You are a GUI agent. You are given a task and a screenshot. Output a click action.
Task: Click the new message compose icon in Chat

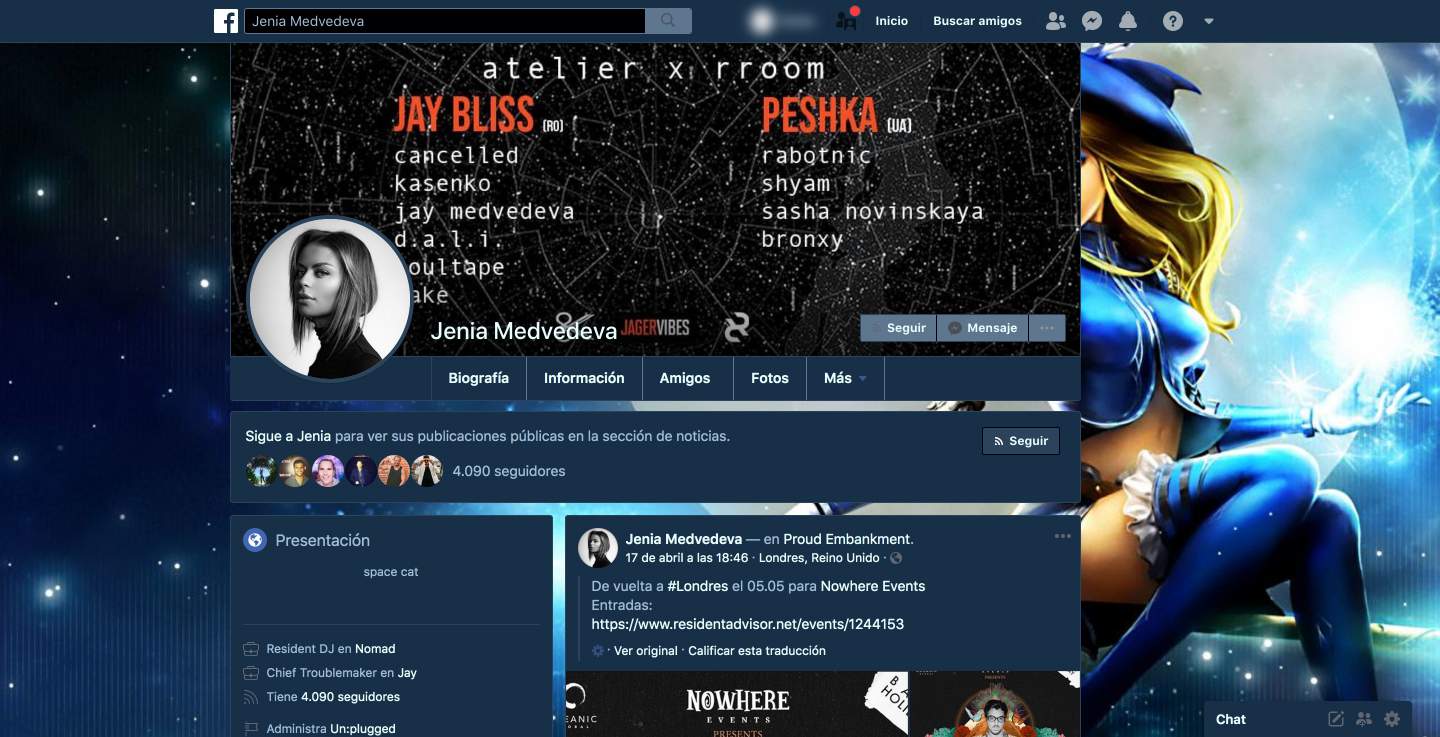1335,719
